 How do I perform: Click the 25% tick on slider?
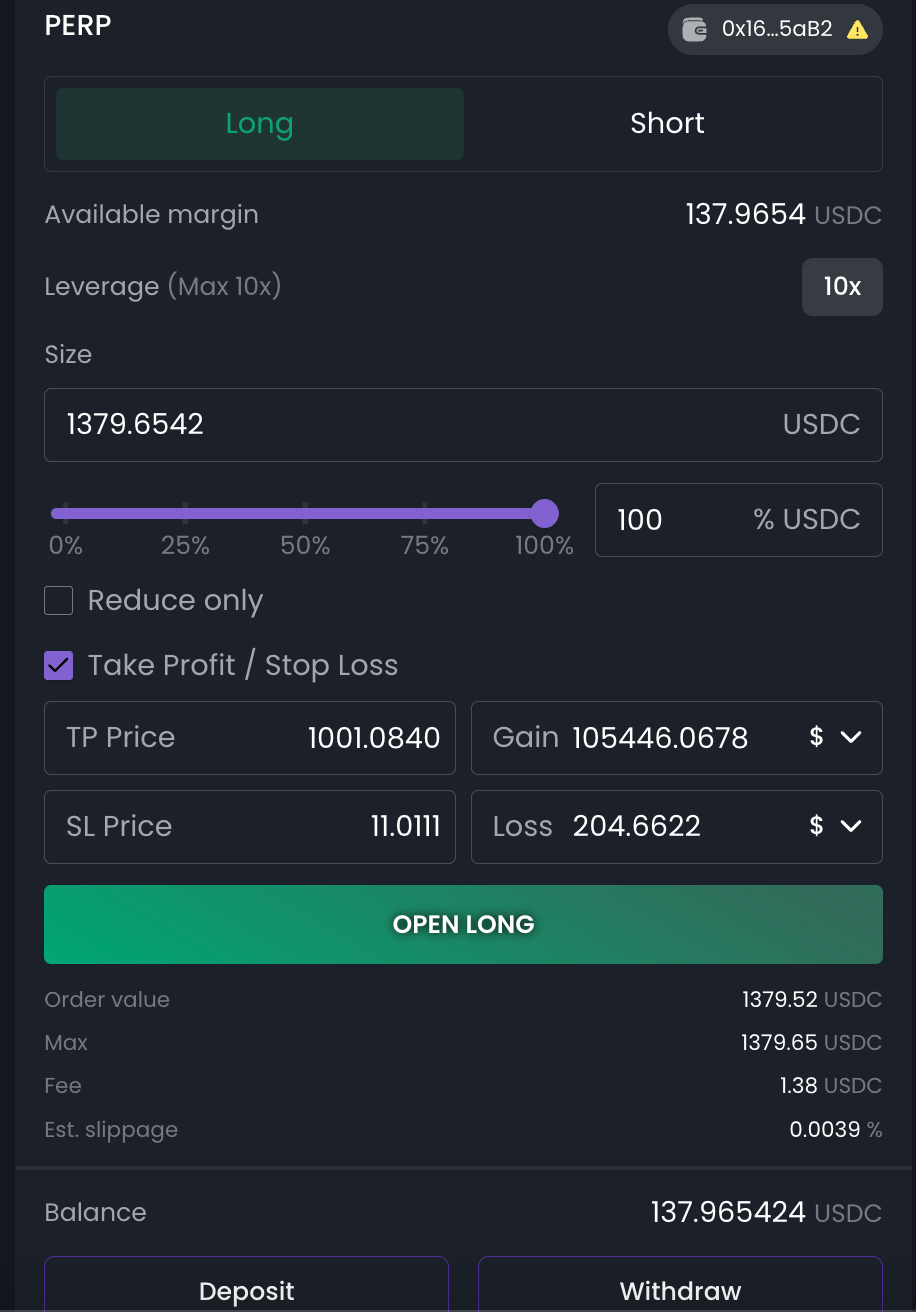click(x=186, y=514)
